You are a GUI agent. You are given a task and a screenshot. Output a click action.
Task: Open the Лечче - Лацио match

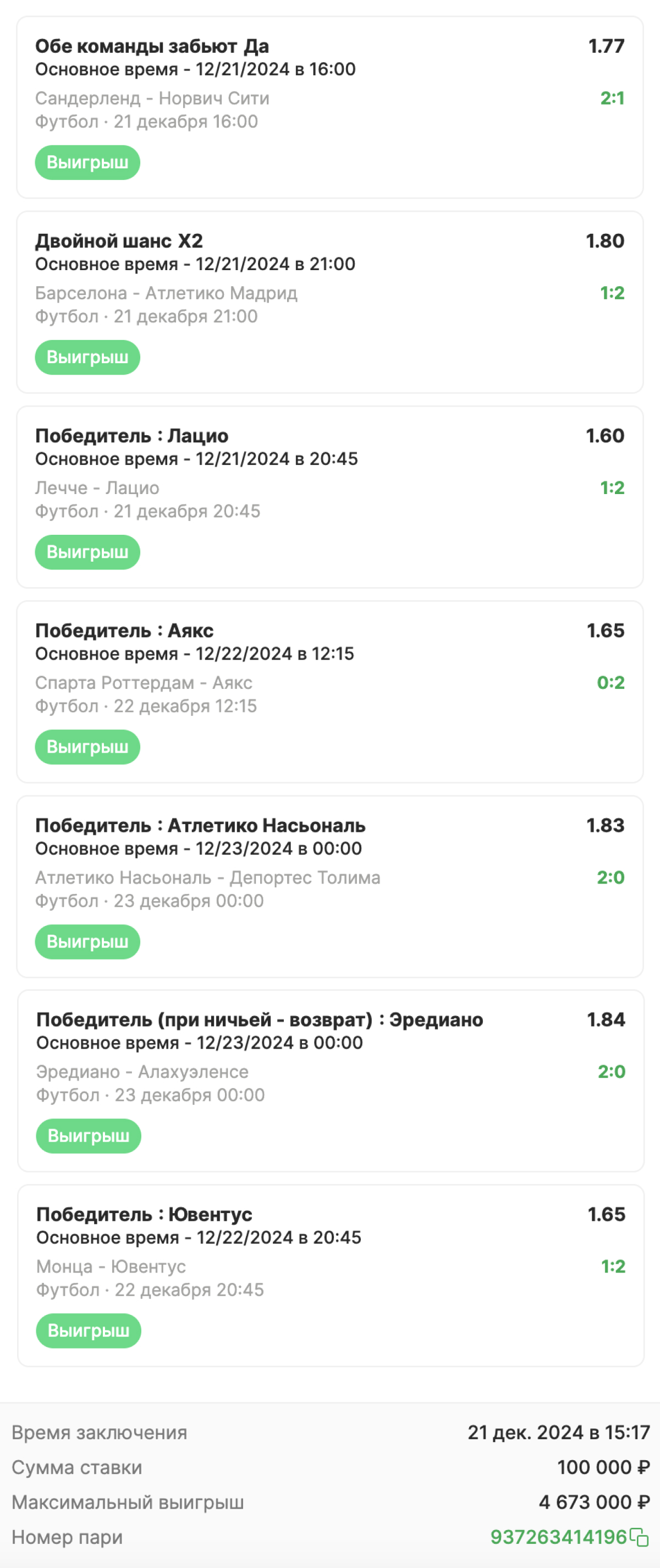click(97, 487)
